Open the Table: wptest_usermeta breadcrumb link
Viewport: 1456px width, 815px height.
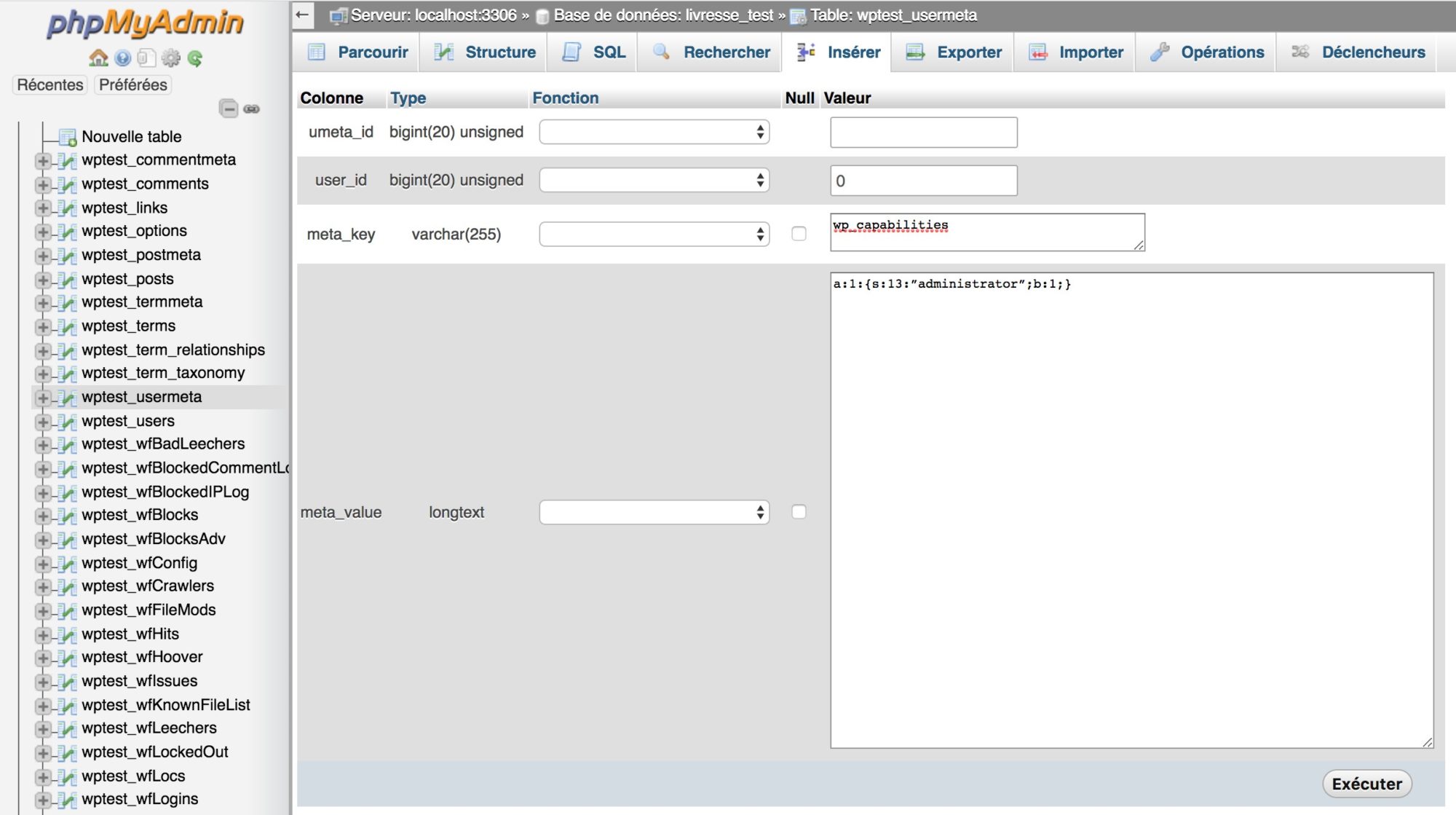coord(893,15)
